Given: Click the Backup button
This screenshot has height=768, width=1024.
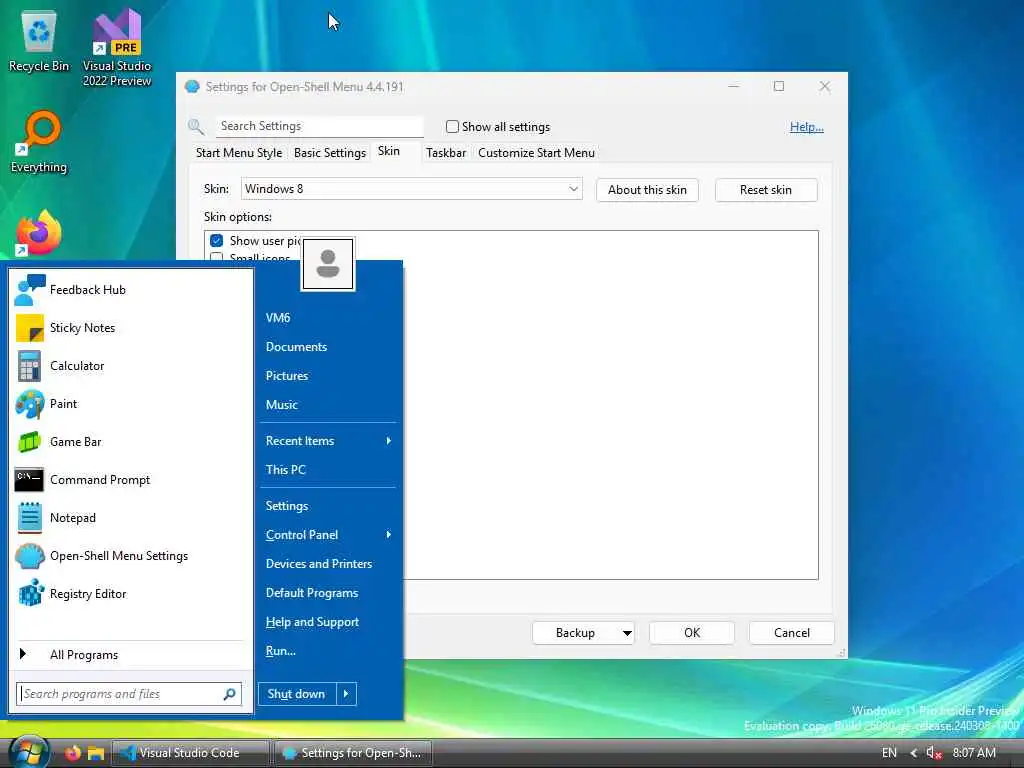Looking at the screenshot, I should click(575, 633).
